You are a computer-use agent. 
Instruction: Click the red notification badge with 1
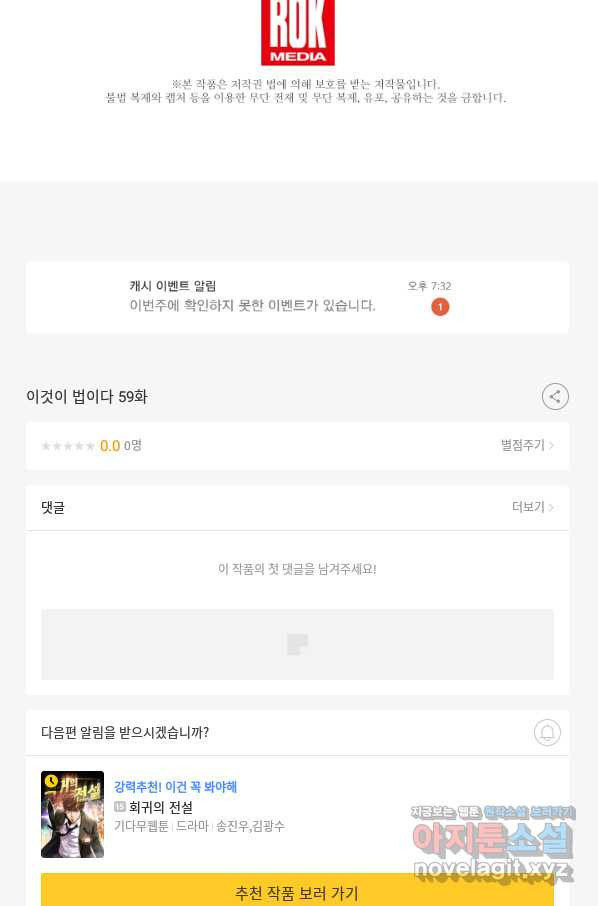(440, 307)
